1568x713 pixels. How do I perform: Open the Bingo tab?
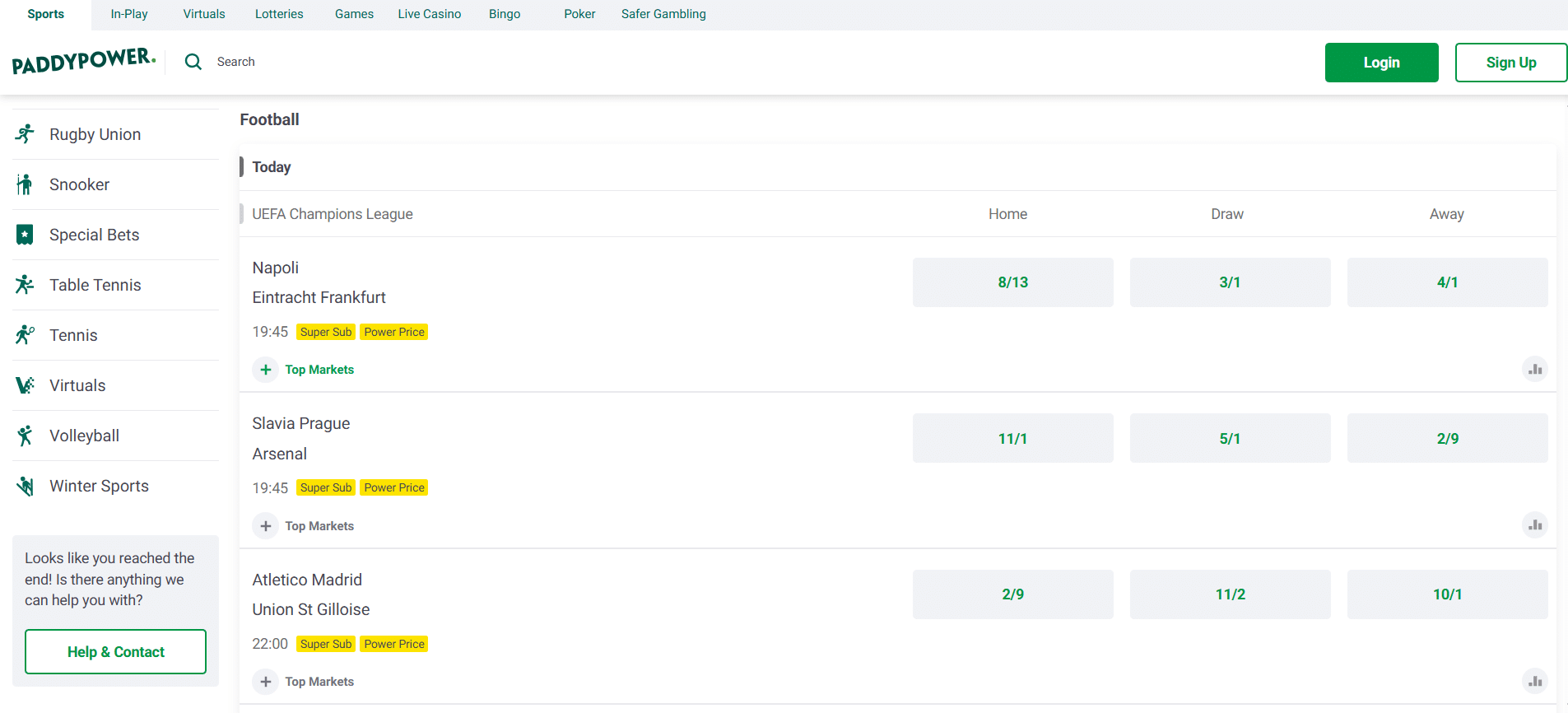505,14
